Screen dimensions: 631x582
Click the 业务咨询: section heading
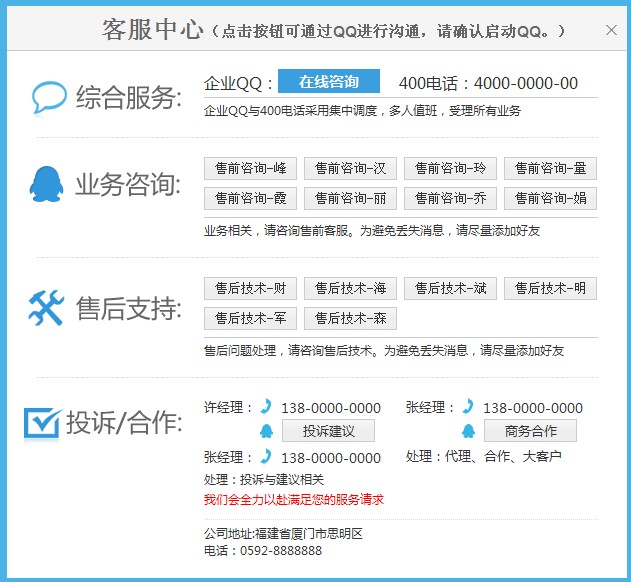[129, 184]
